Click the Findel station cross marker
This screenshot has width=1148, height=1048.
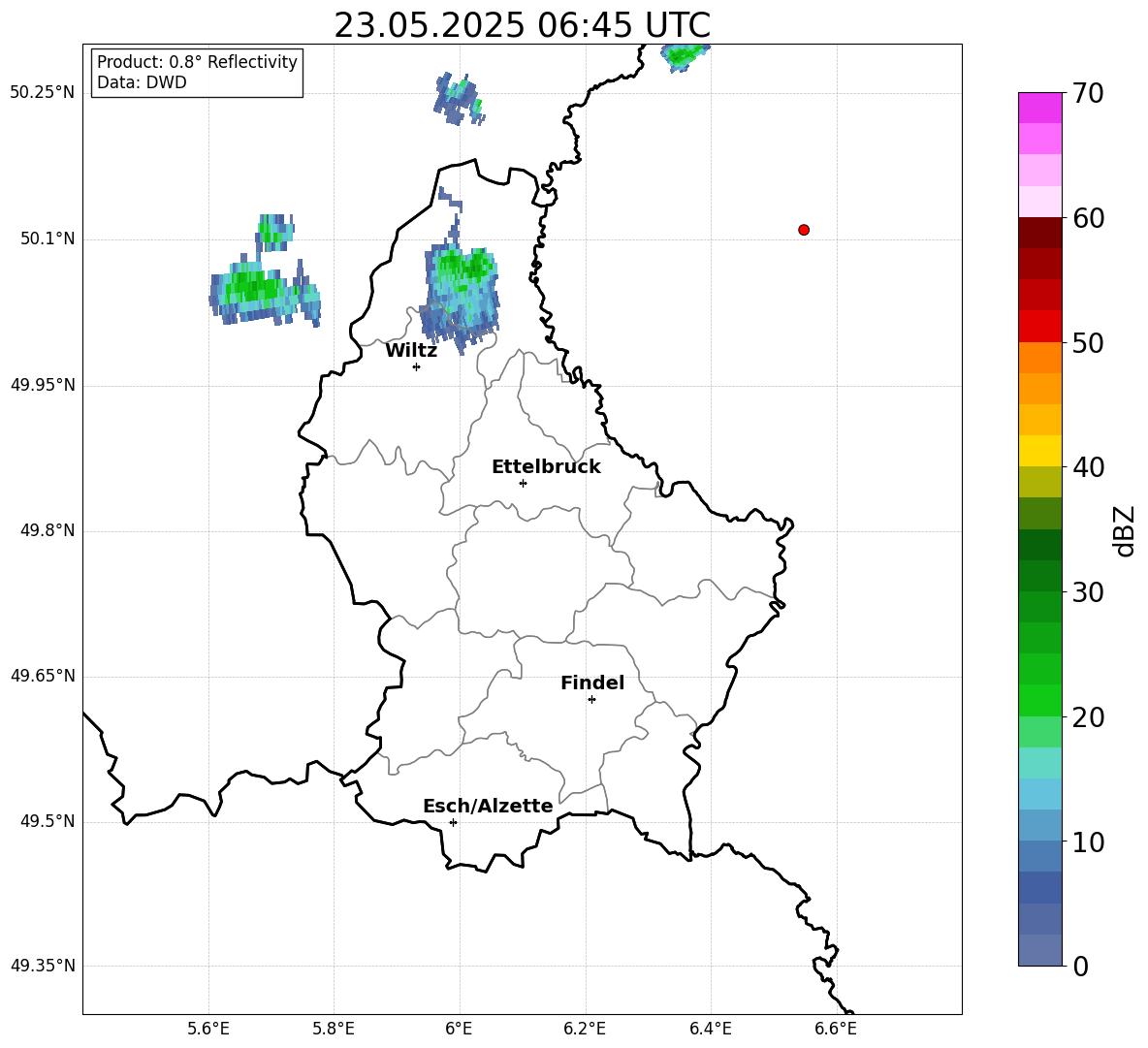pyautogui.click(x=591, y=700)
